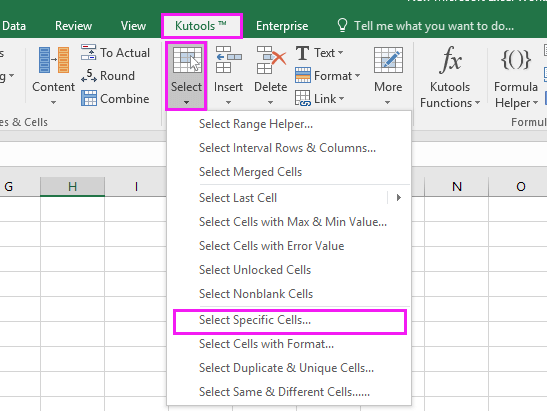
Task: Expand the Content dropdown arrow
Action: coord(53,103)
